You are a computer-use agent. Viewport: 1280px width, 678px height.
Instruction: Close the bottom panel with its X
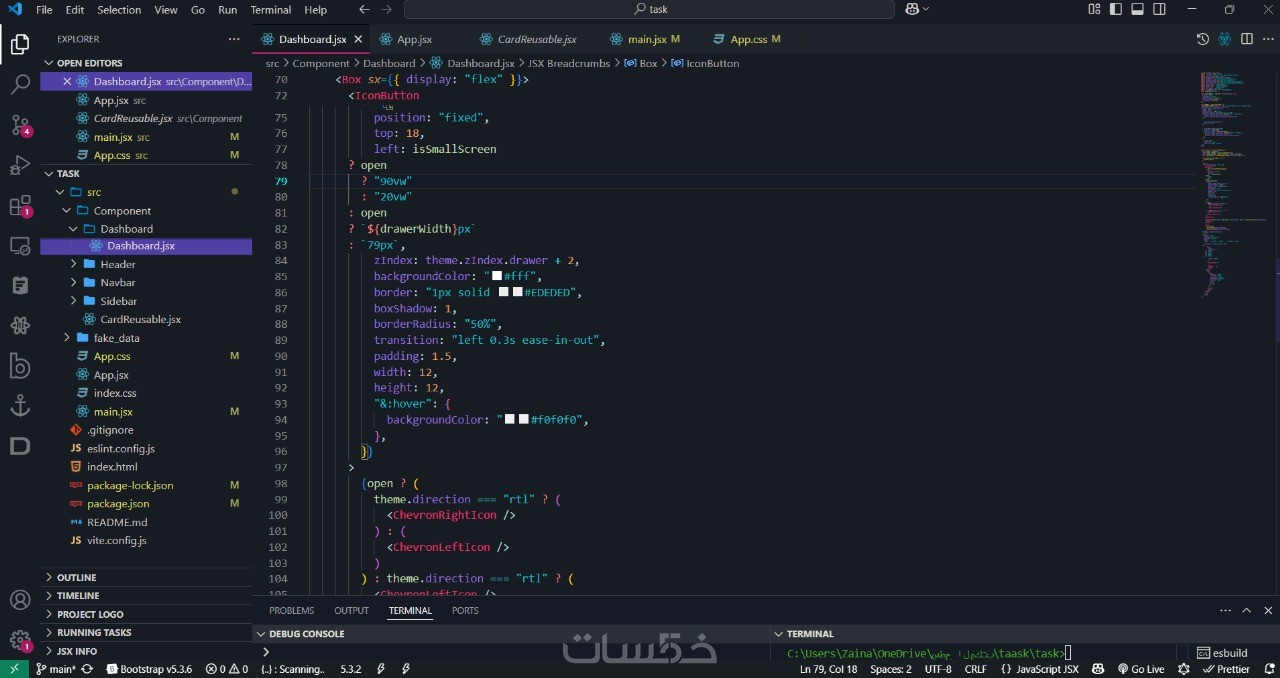click(x=1268, y=610)
